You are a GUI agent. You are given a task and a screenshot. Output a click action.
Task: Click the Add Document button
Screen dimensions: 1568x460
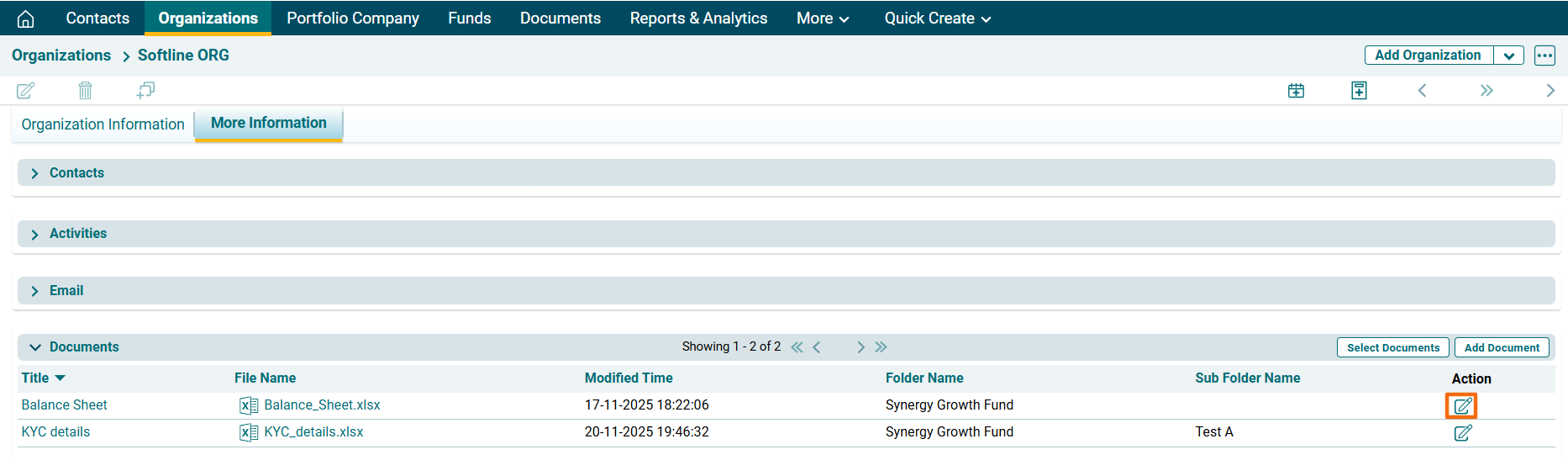click(x=1502, y=347)
